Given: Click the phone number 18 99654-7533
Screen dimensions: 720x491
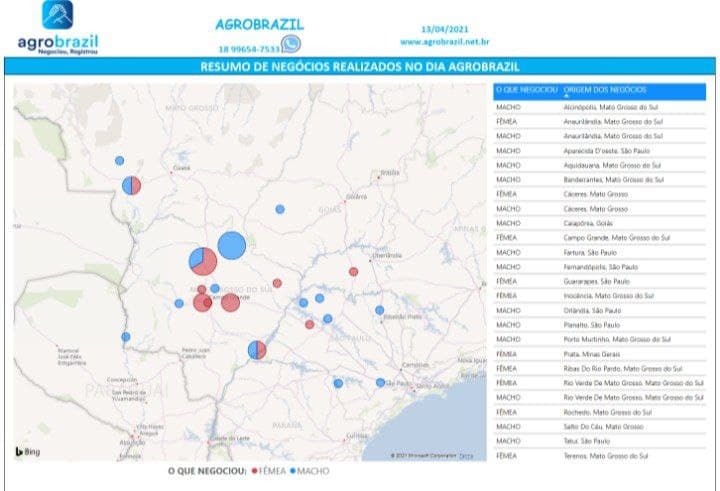Looking at the screenshot, I should (249, 49).
